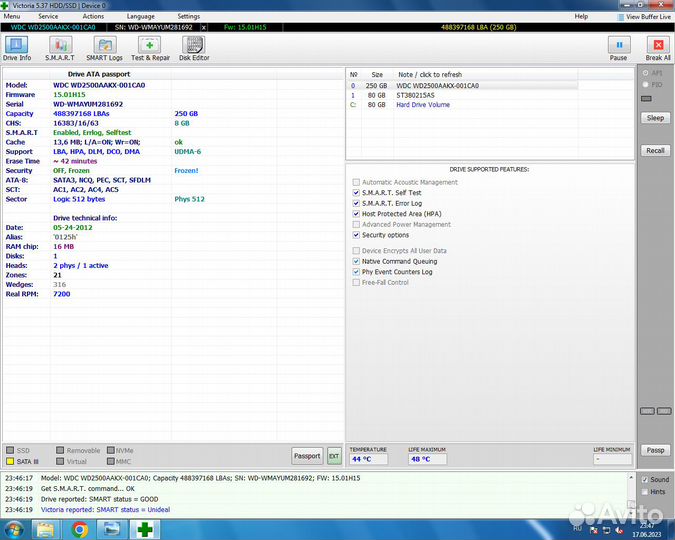Click the 'Note / click to refresh' header
Screen dimensions: 675x540
pos(430,74)
